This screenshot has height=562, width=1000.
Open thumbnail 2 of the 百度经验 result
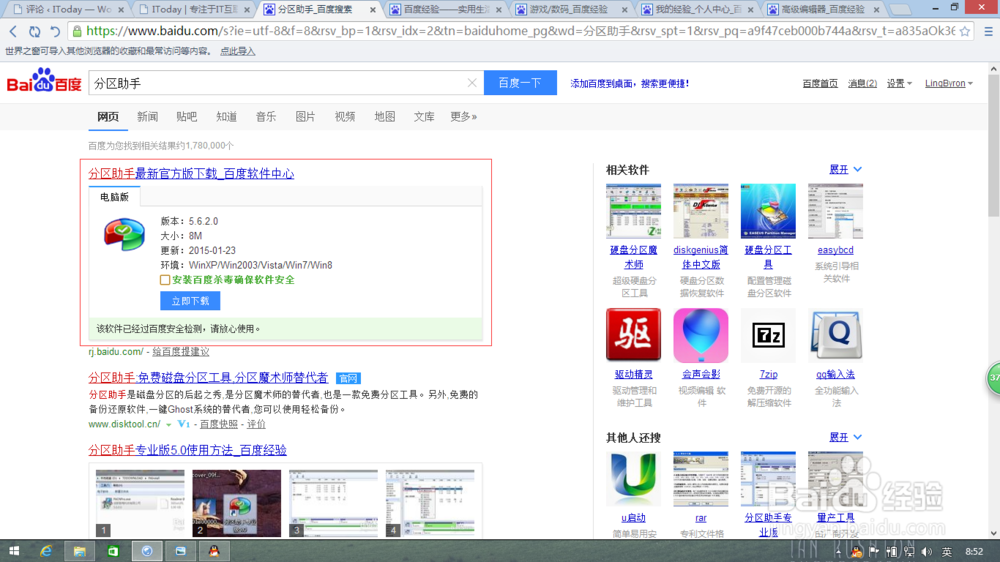[x=237, y=503]
